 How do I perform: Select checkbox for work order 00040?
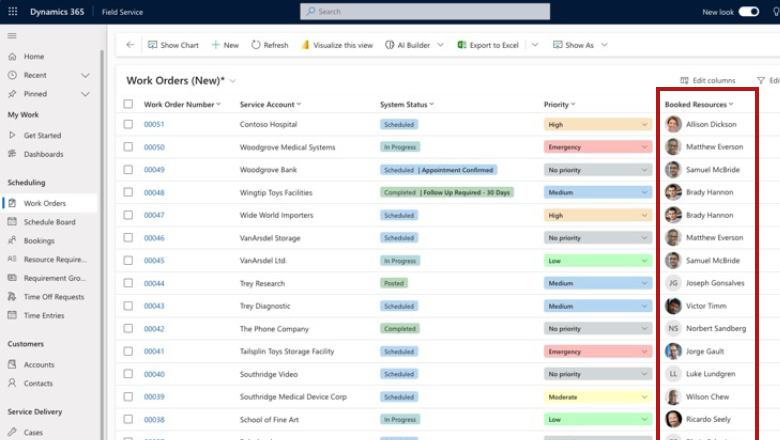point(128,374)
